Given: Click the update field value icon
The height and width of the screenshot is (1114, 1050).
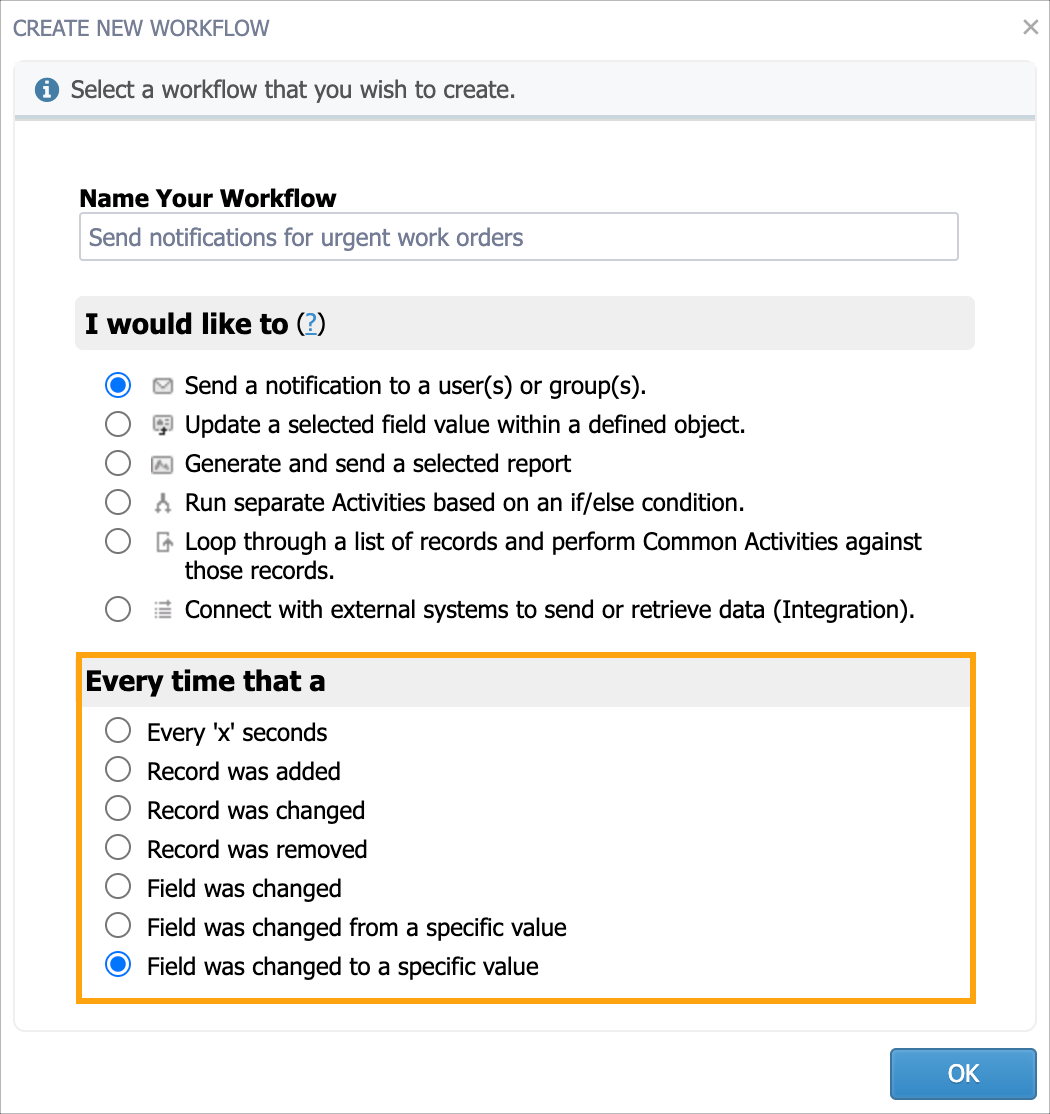Looking at the screenshot, I should click(163, 425).
